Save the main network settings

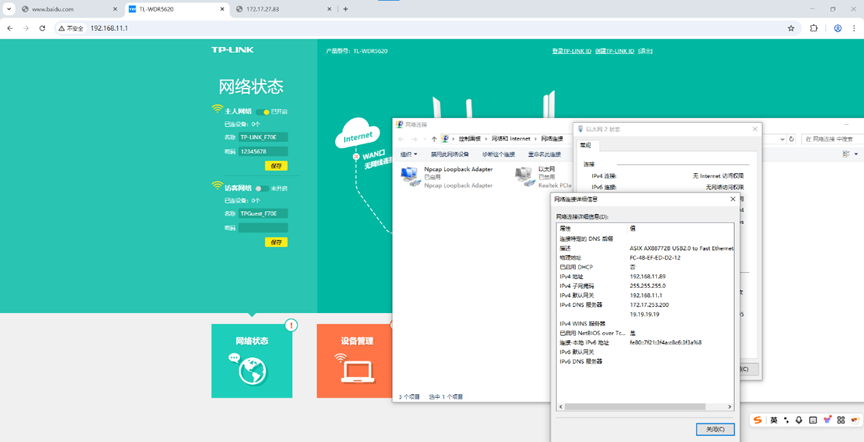[x=276, y=166]
